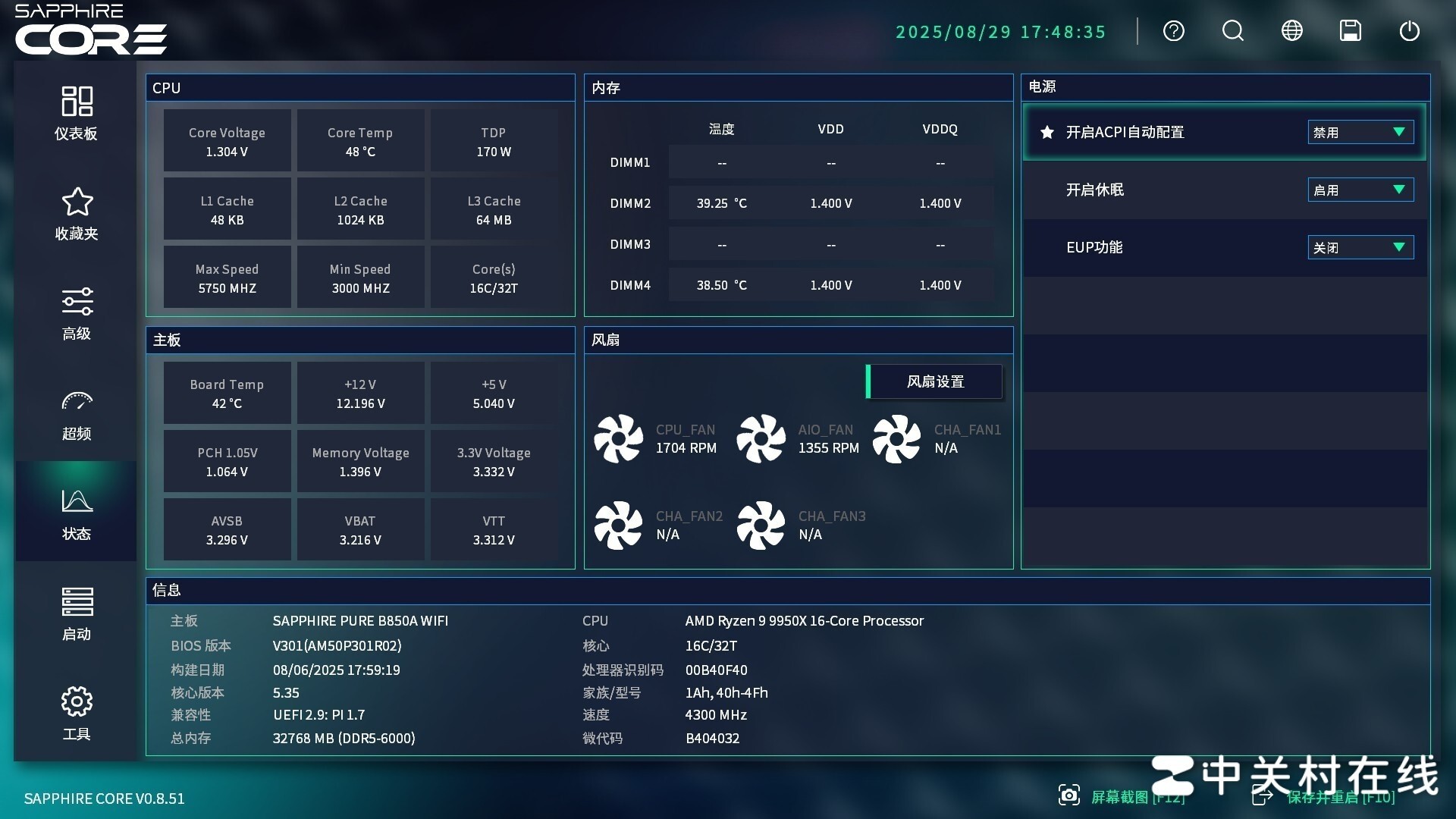Open the EUP功能 关闭 dropdown
The width and height of the screenshot is (1456, 819).
click(x=1360, y=247)
